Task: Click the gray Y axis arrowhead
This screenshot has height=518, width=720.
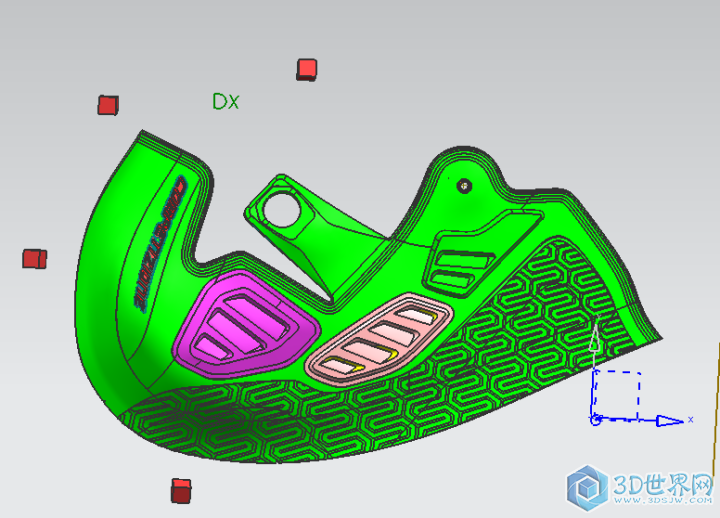Action: coord(595,338)
